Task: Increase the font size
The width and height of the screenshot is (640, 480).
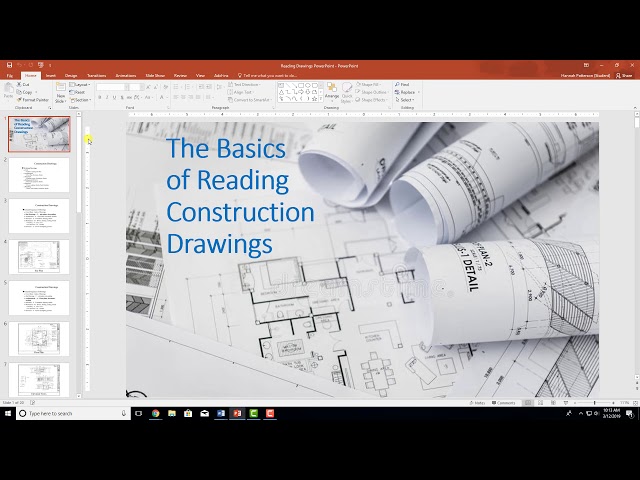Action: (148, 87)
